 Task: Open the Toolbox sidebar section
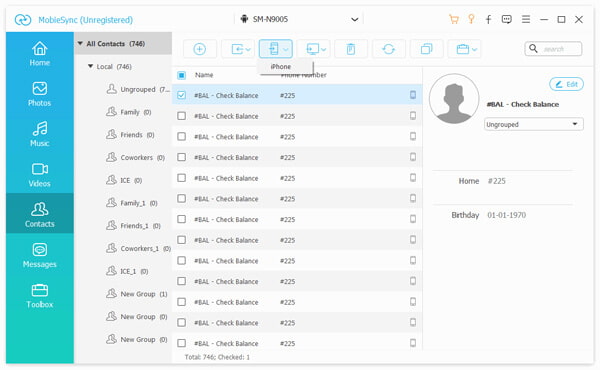[x=39, y=296]
